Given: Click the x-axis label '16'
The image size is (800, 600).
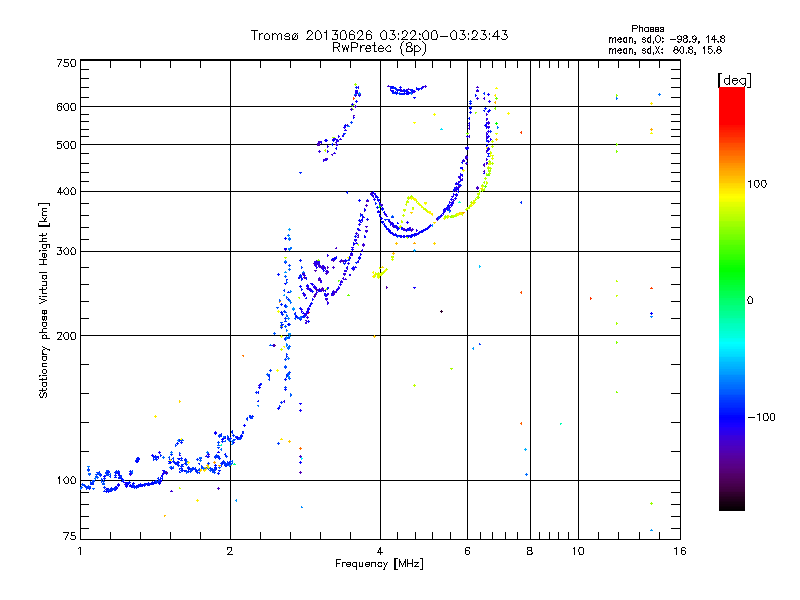Looking at the screenshot, I should pyautogui.click(x=680, y=551).
